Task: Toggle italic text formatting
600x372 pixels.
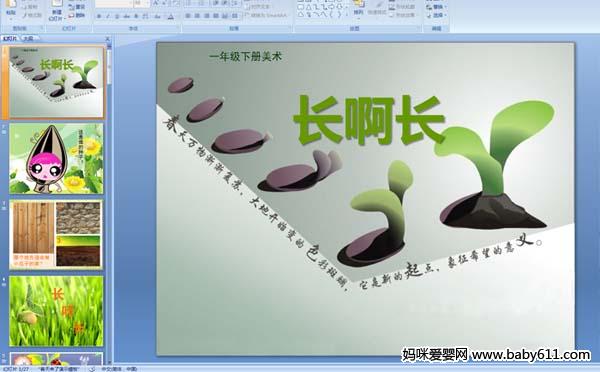Action: point(108,16)
